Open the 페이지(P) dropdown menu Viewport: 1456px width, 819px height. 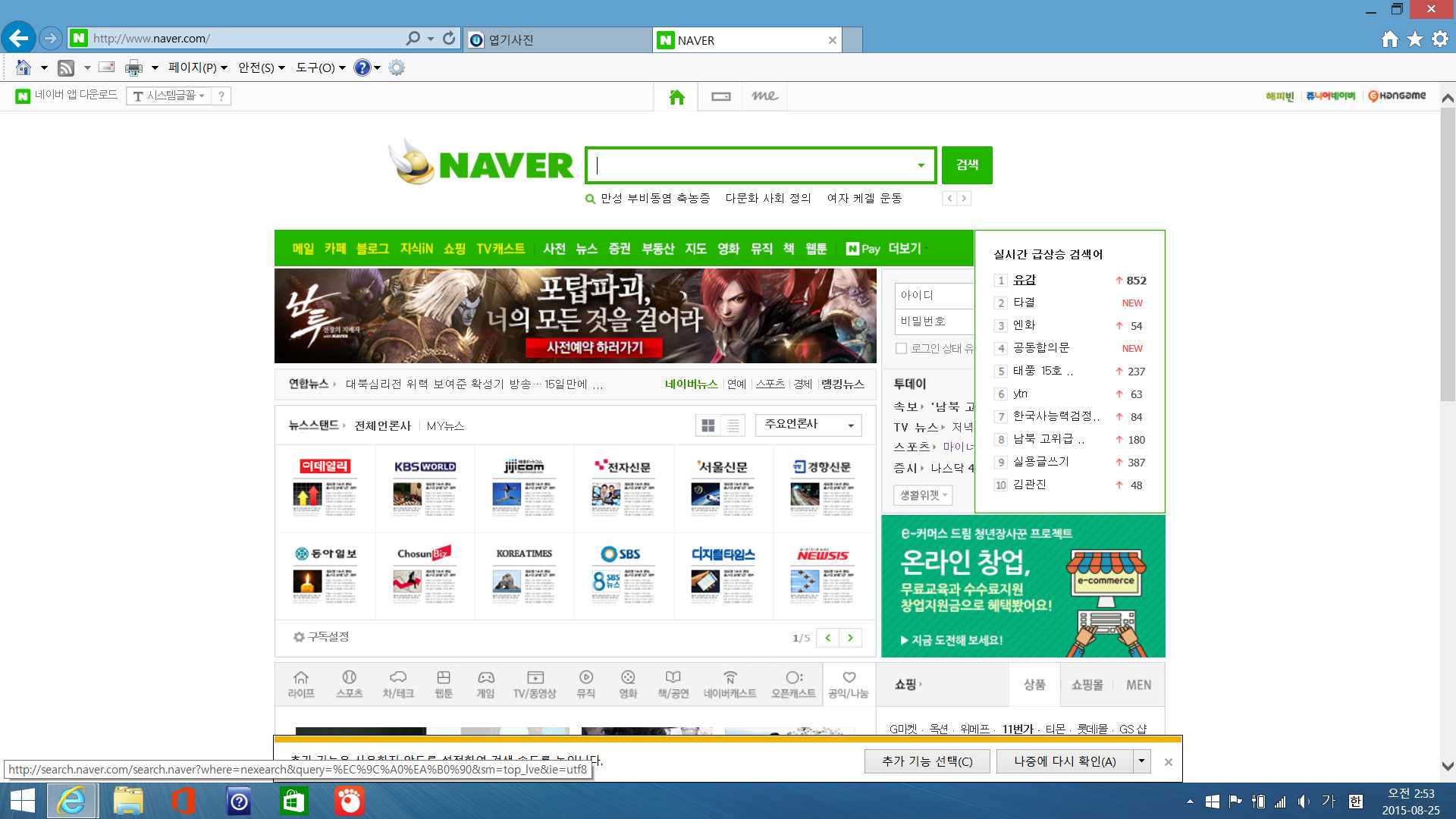(x=197, y=67)
